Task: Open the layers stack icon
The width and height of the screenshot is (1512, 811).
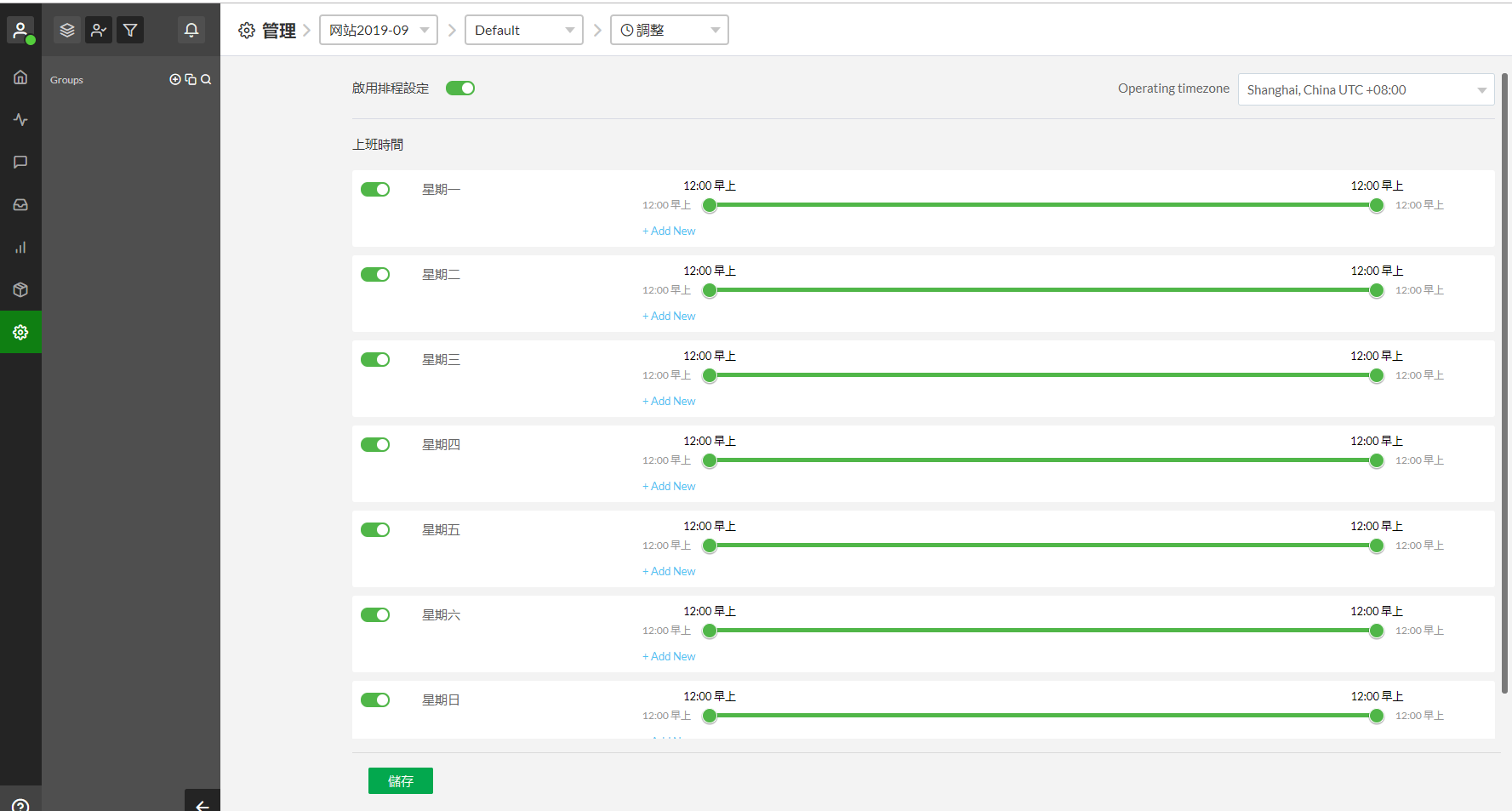Action: pos(67,31)
